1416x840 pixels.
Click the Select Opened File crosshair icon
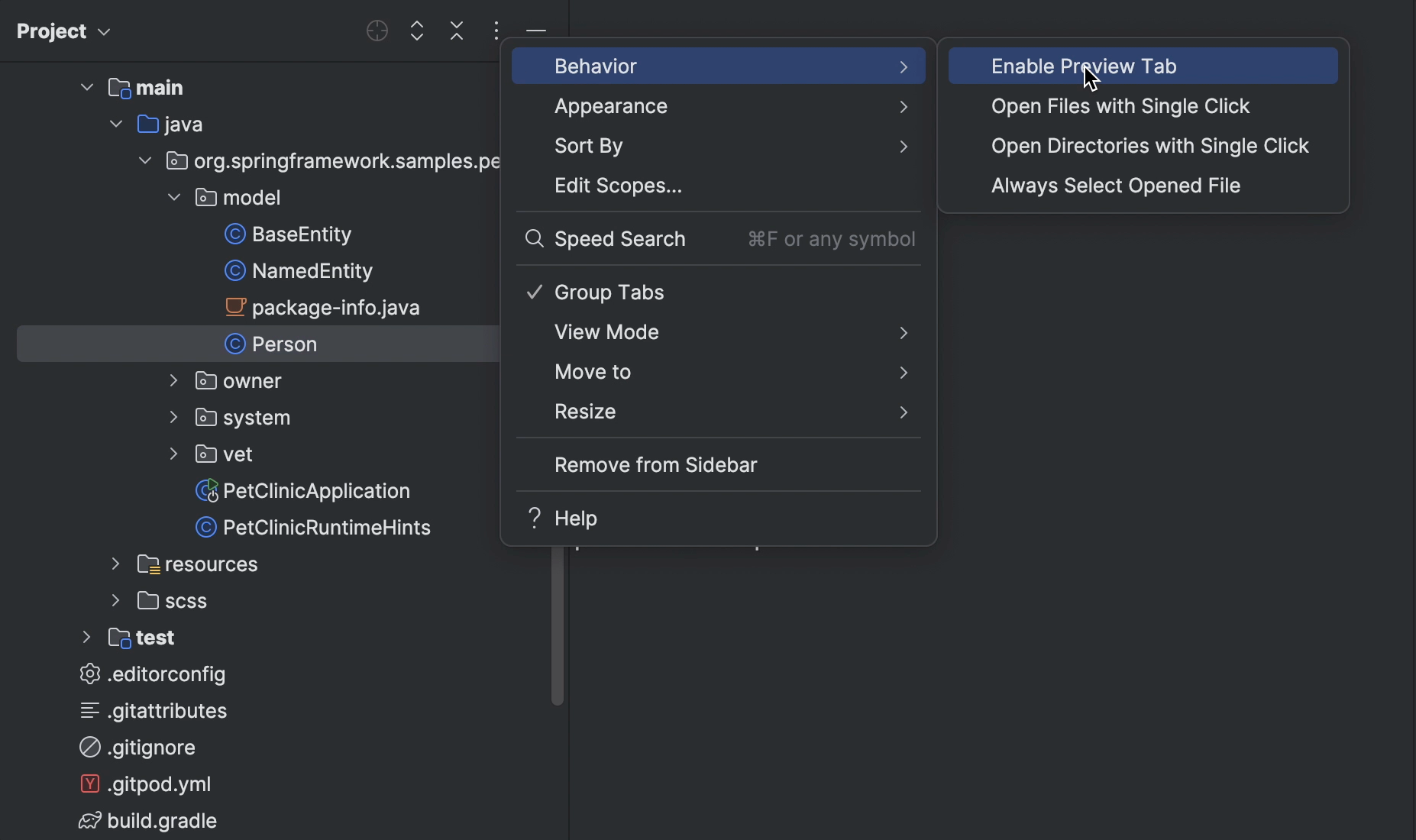pyautogui.click(x=377, y=31)
